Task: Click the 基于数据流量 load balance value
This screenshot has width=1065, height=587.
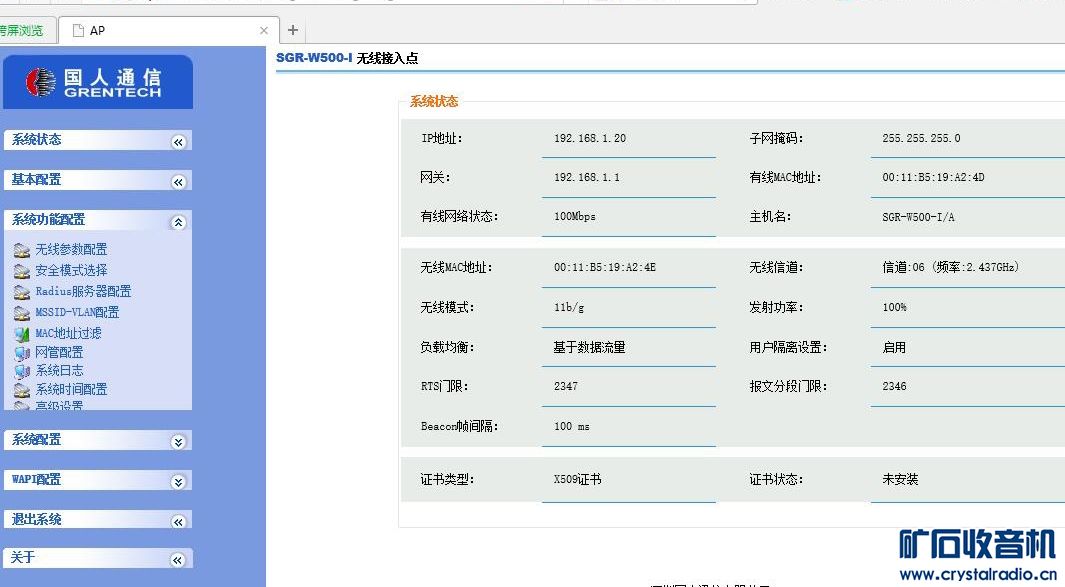Action: 589,347
